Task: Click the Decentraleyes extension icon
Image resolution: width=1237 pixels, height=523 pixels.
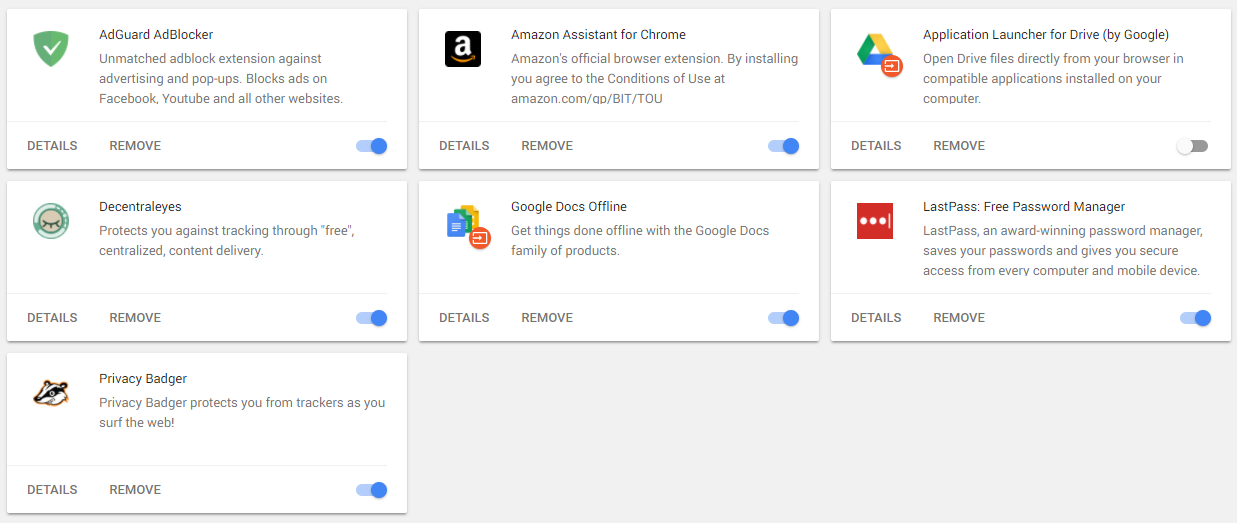Action: click(x=51, y=221)
